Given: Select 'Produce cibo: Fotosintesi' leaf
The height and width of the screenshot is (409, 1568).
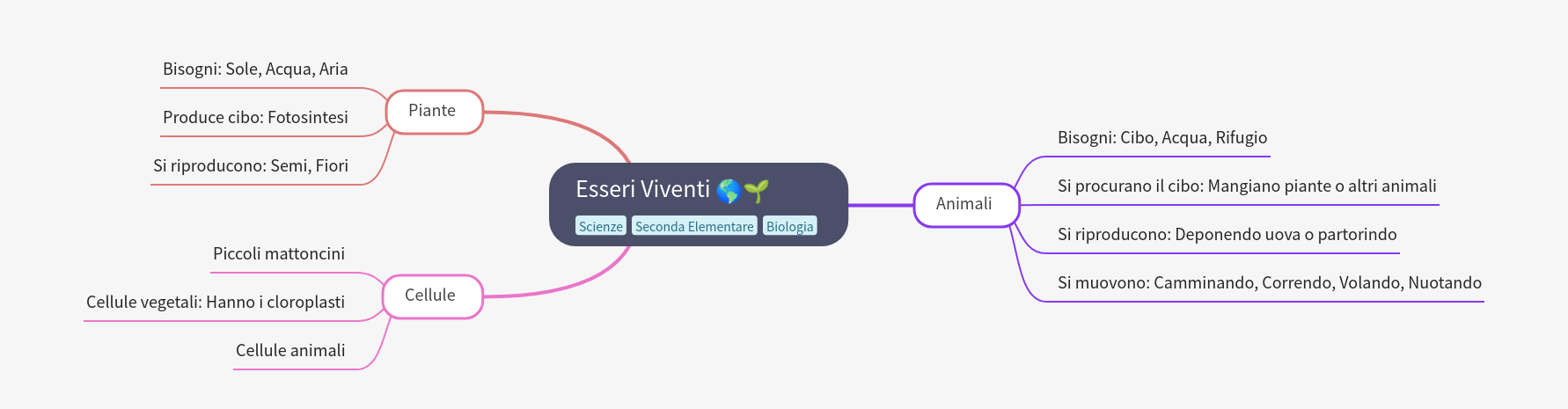Looking at the screenshot, I should pos(255,117).
